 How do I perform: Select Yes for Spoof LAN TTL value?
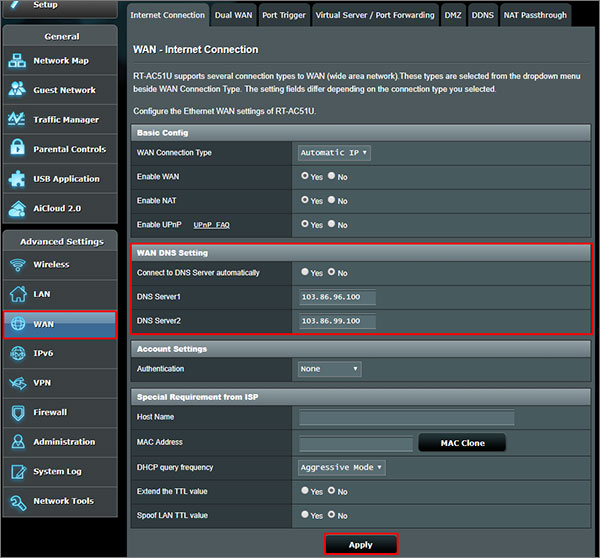pyautogui.click(x=305, y=515)
